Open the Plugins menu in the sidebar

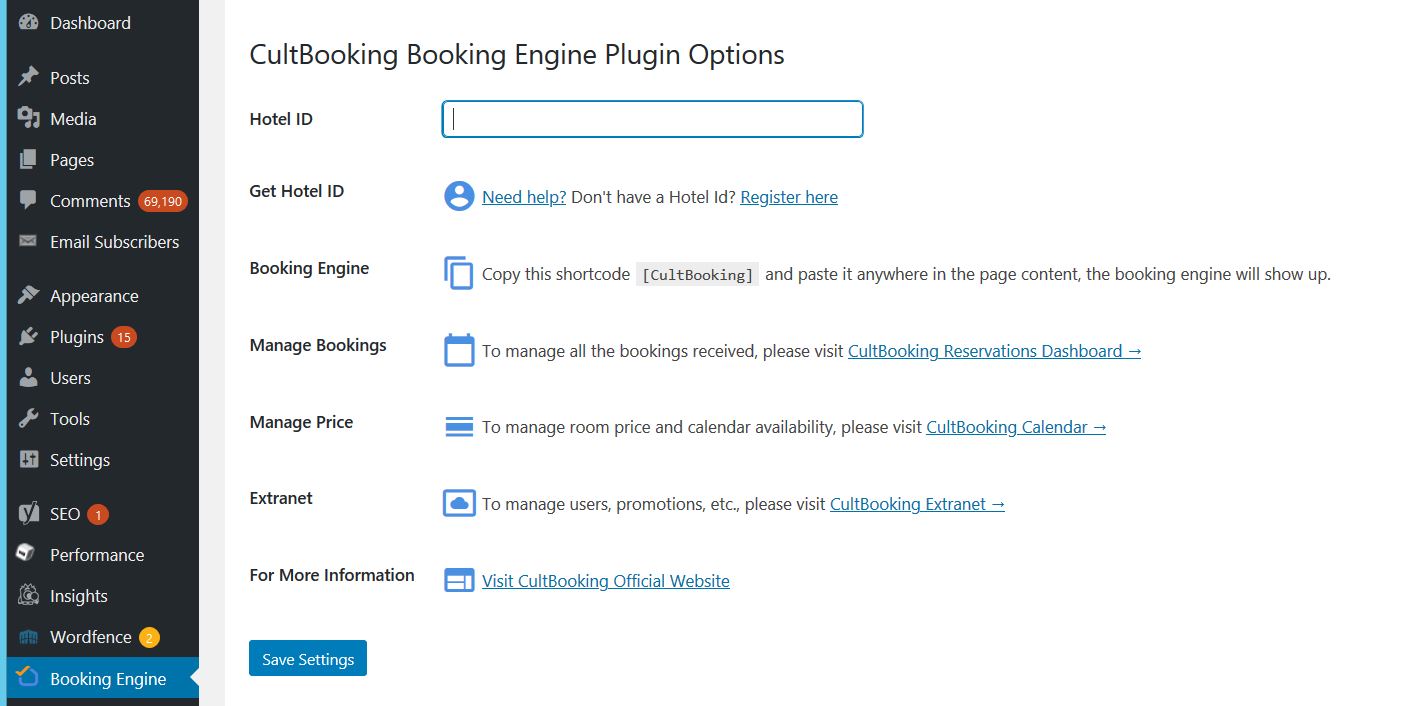pyautogui.click(x=75, y=337)
